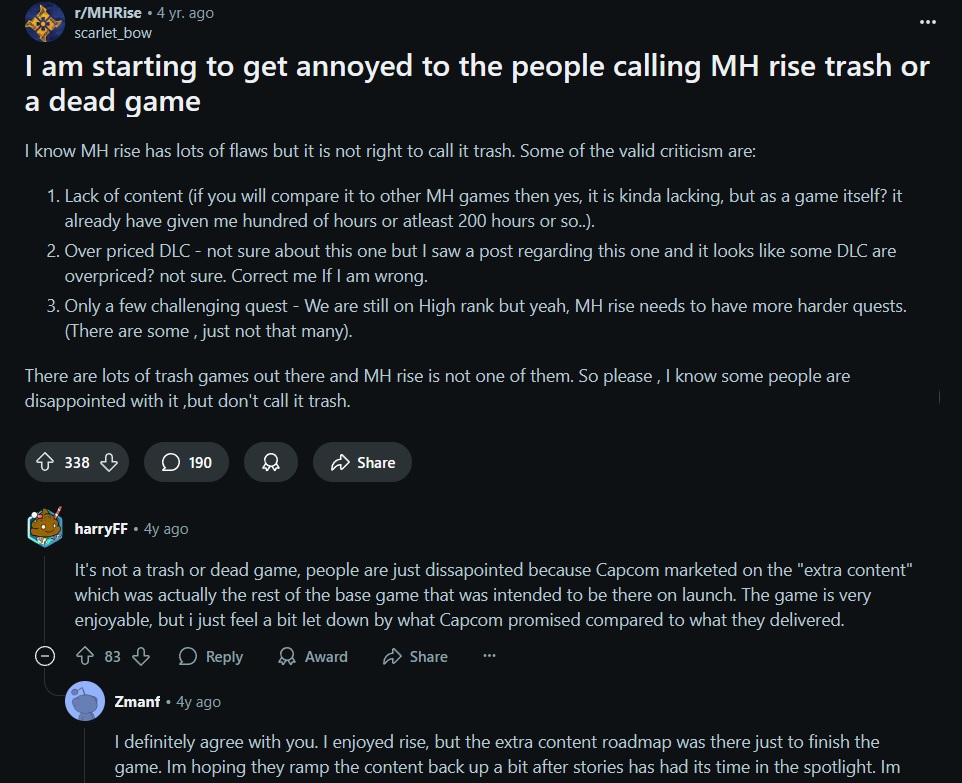Downvote the MH Rise post
Viewport: 962px width, 783px height.
pos(109,462)
